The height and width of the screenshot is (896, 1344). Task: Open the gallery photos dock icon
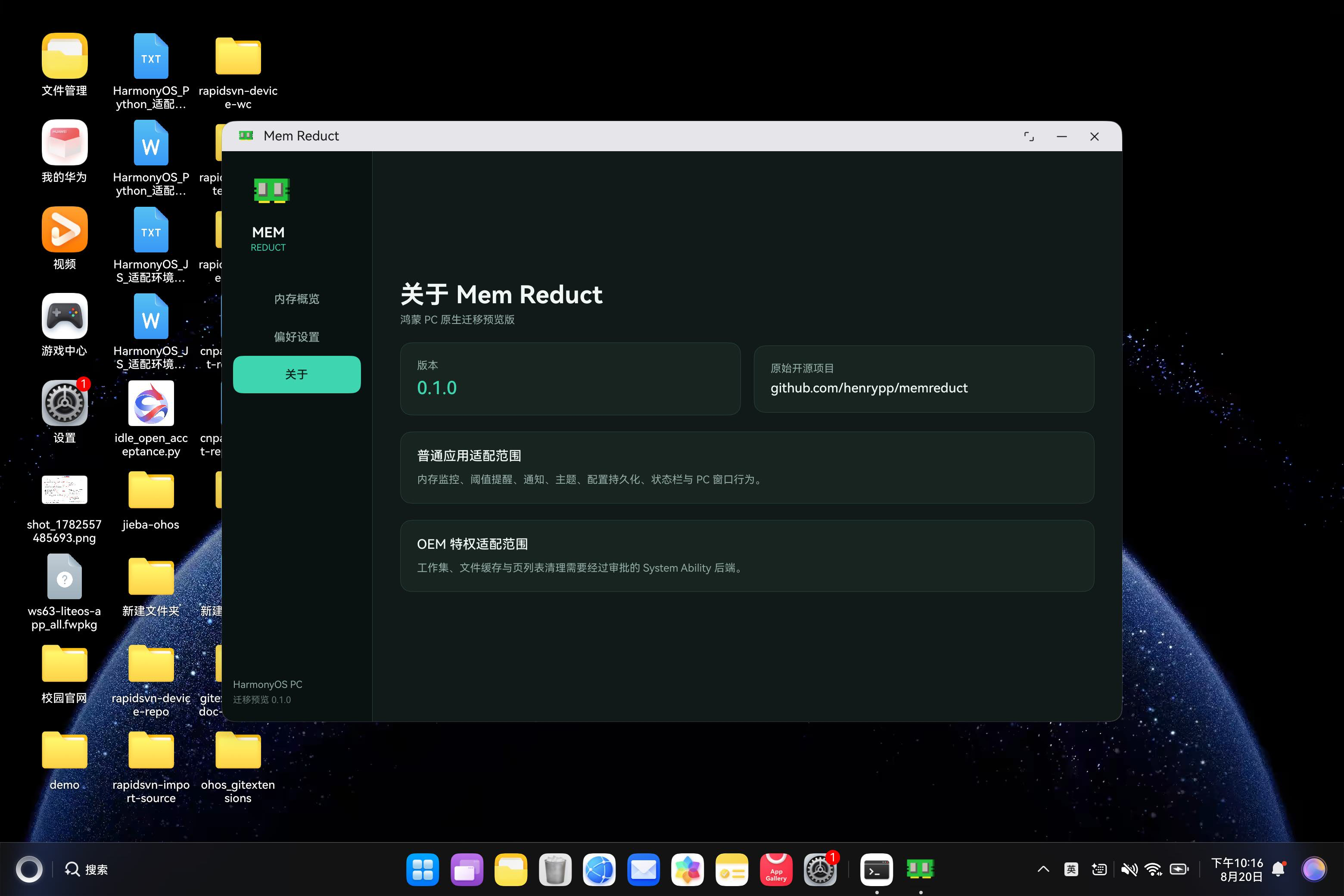point(688,870)
